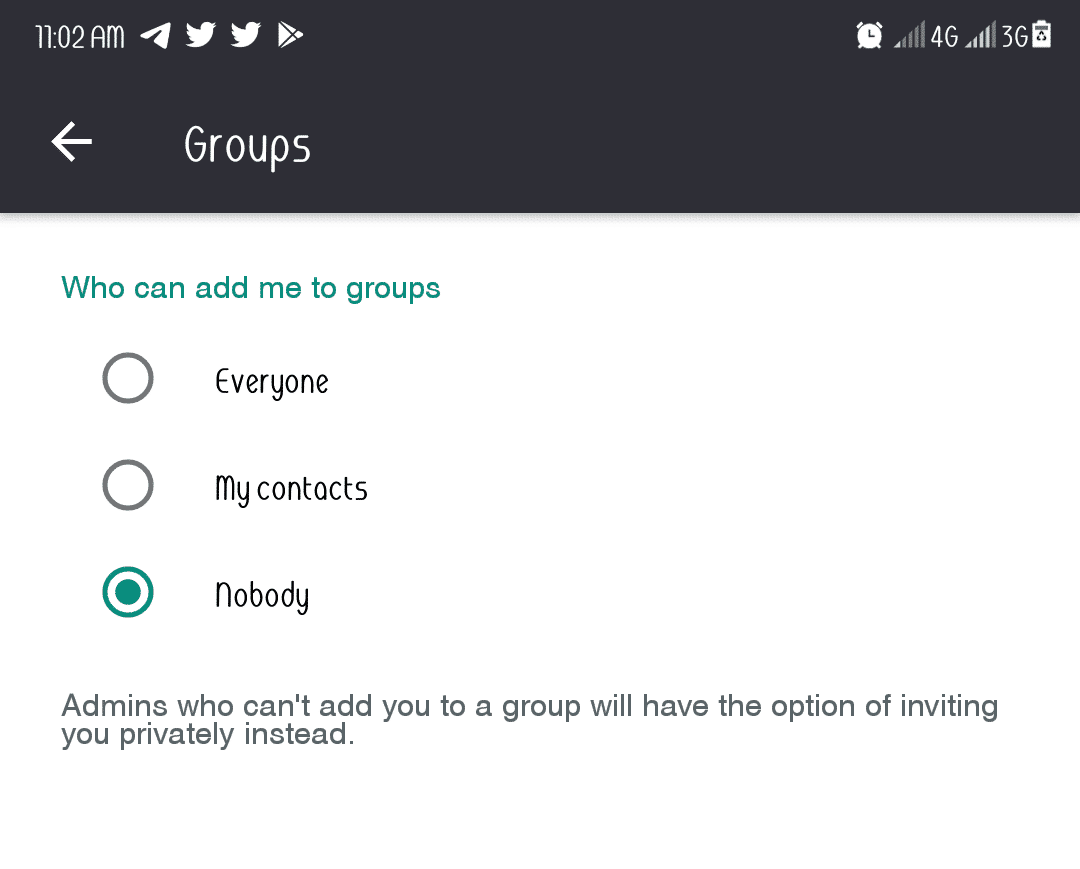
Task: Tap the 3G signal strength bars
Action: 980,37
